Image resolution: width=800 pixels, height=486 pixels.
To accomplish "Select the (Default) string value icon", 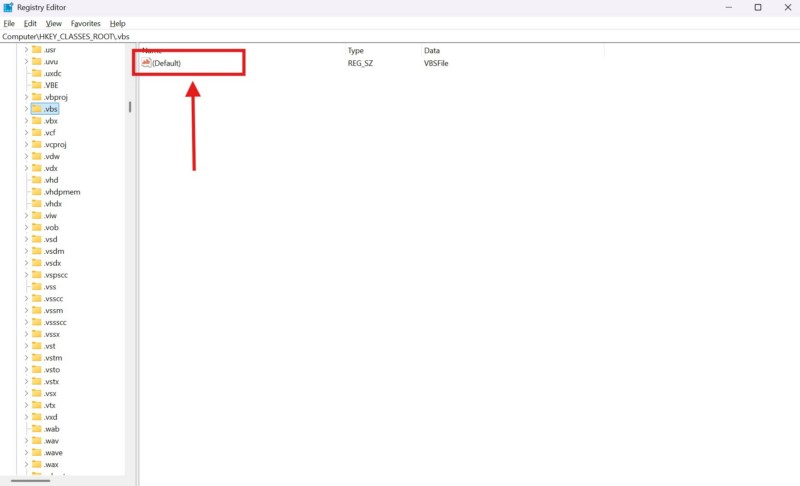I will (x=146, y=63).
